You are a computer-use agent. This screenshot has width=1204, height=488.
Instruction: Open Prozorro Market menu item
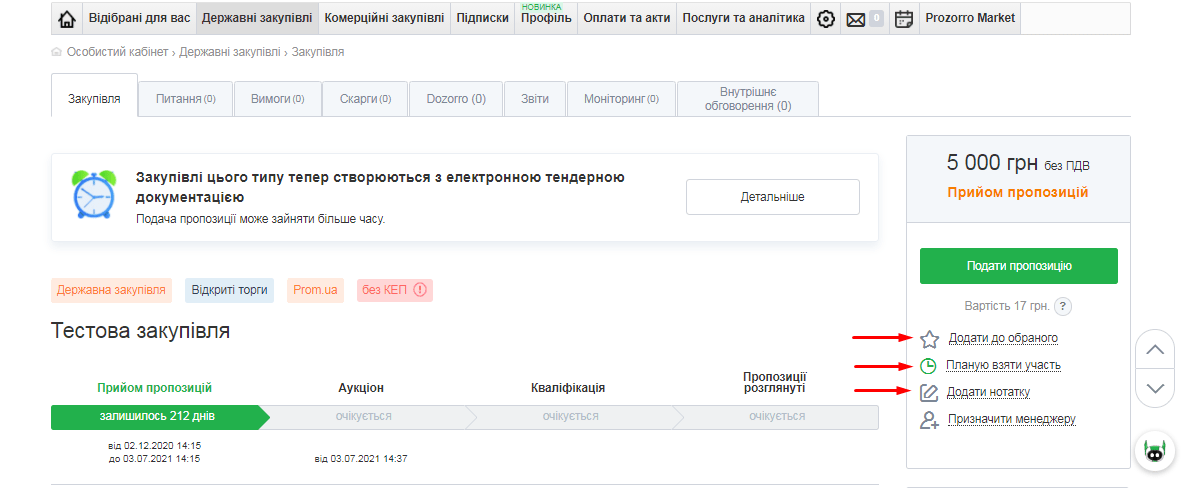tap(969, 18)
